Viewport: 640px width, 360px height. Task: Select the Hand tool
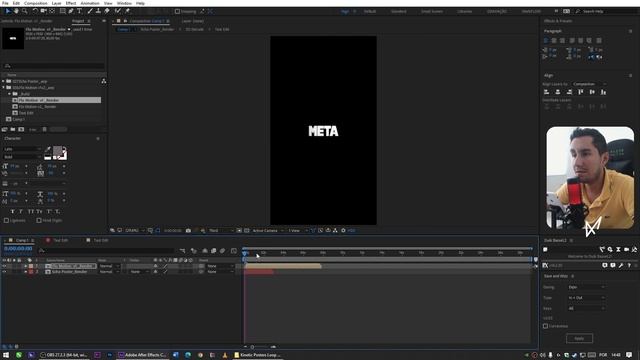tap(16, 11)
